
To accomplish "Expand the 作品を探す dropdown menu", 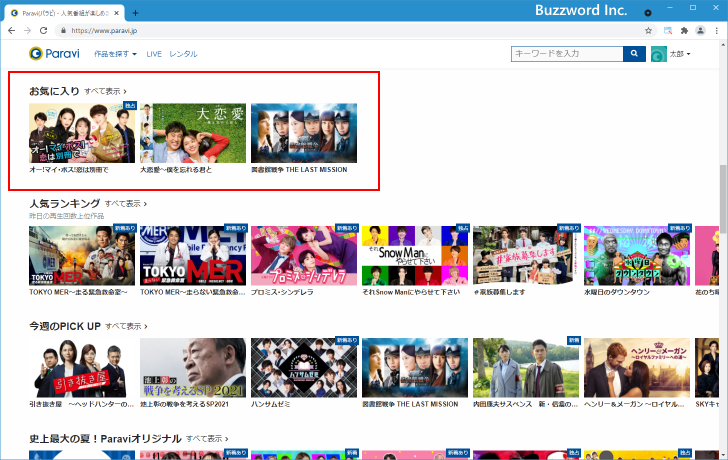I will 115,54.
